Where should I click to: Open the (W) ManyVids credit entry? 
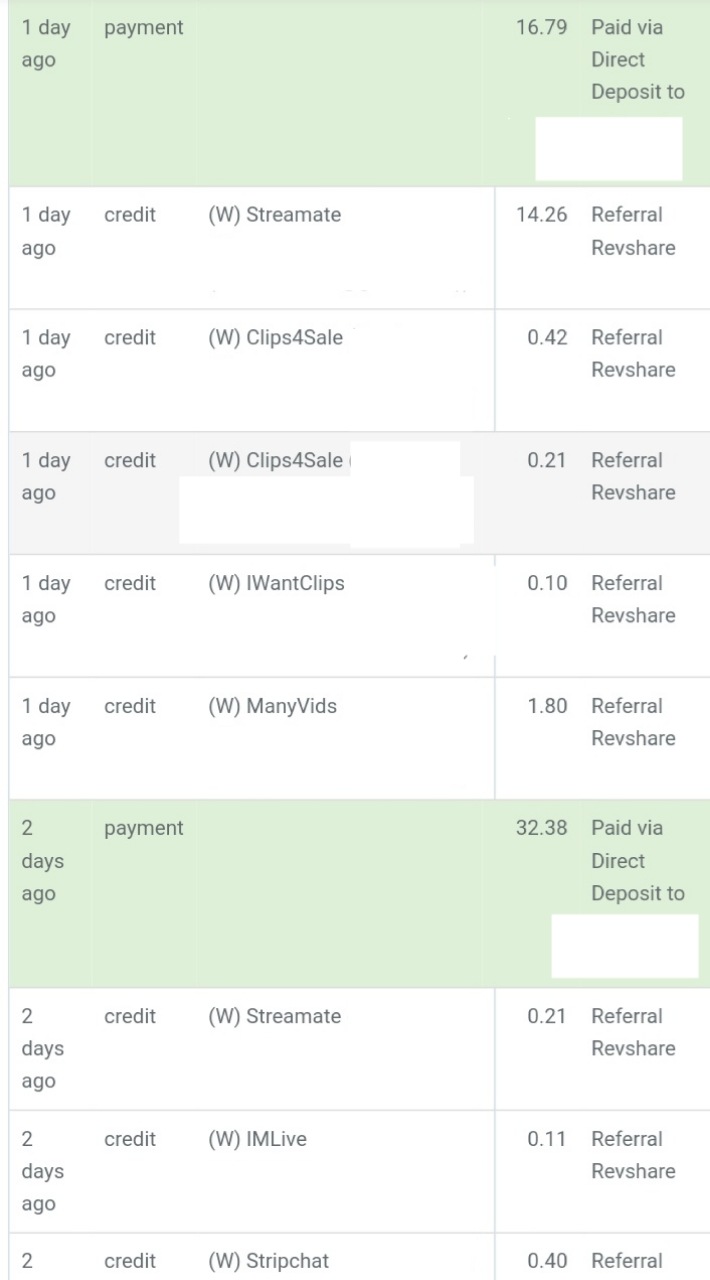272,706
